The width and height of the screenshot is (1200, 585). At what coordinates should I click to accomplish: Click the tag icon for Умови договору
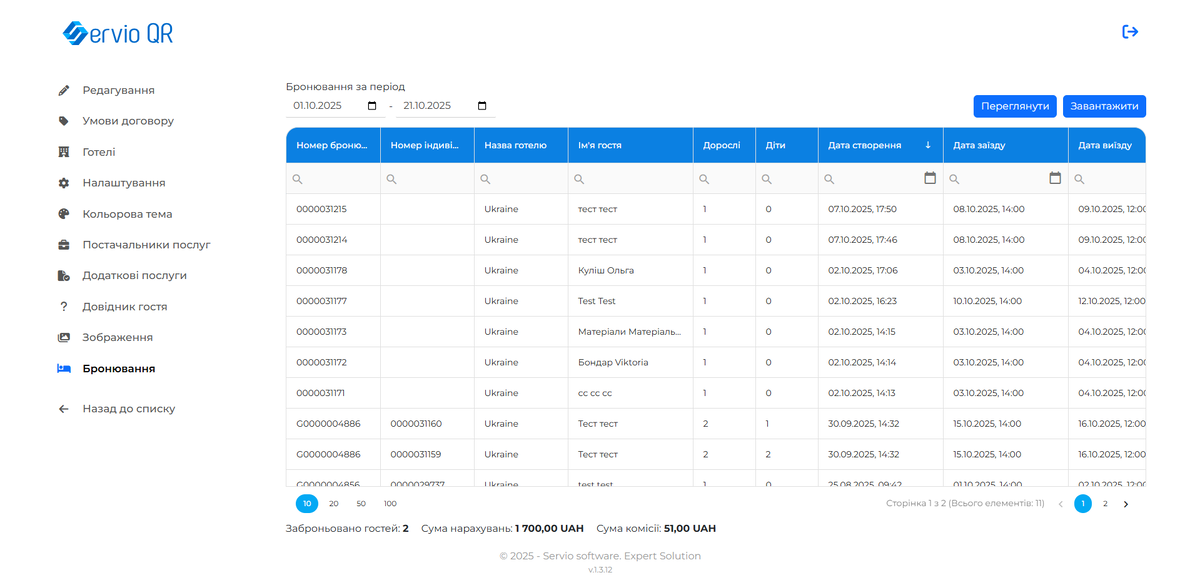click(64, 121)
